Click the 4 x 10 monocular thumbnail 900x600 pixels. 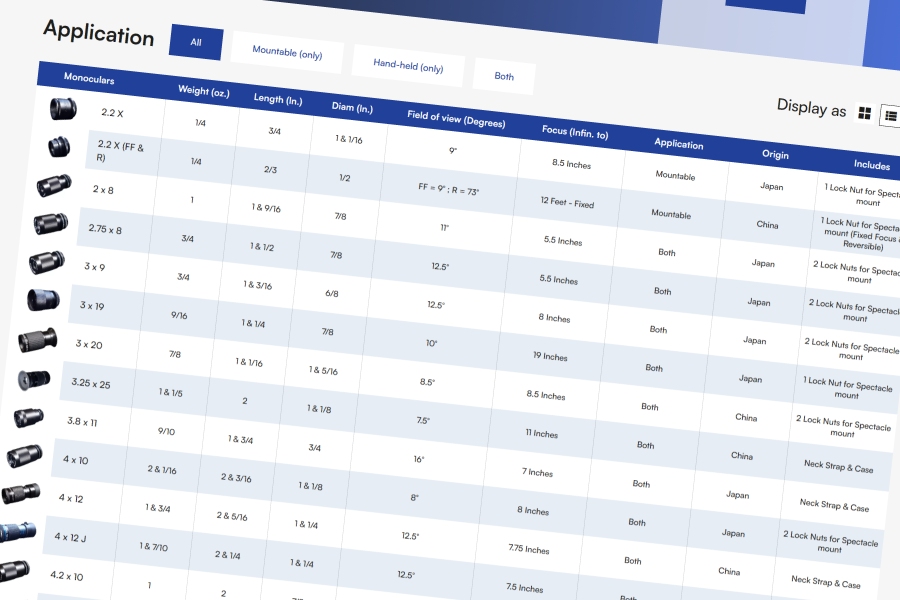coord(25,457)
